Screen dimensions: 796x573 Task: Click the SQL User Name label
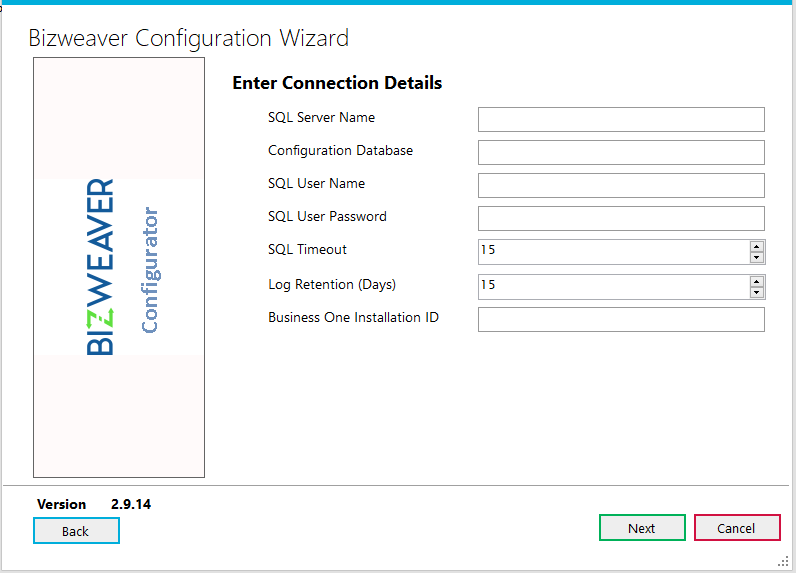click(316, 183)
